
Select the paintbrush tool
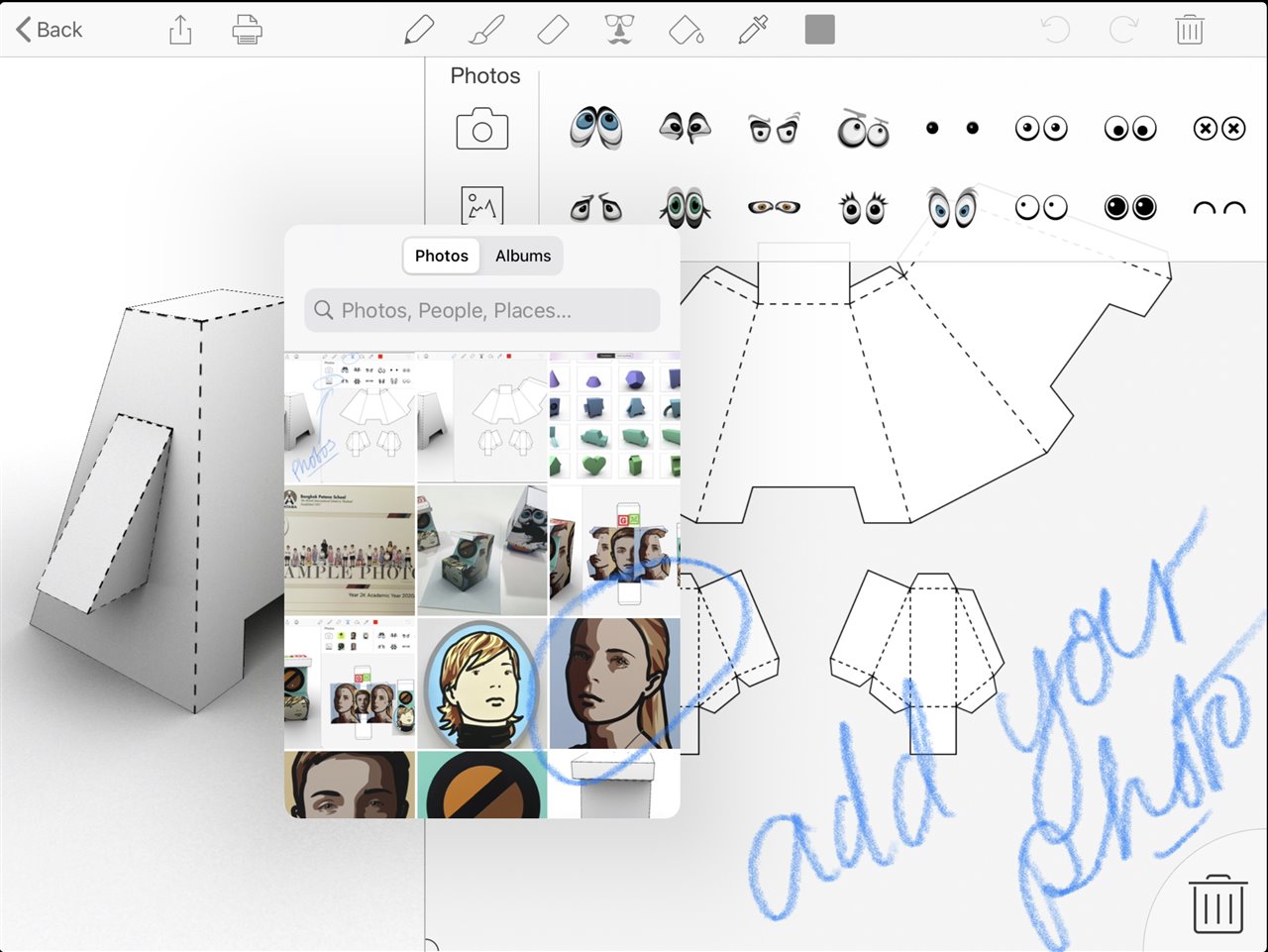pyautogui.click(x=486, y=30)
